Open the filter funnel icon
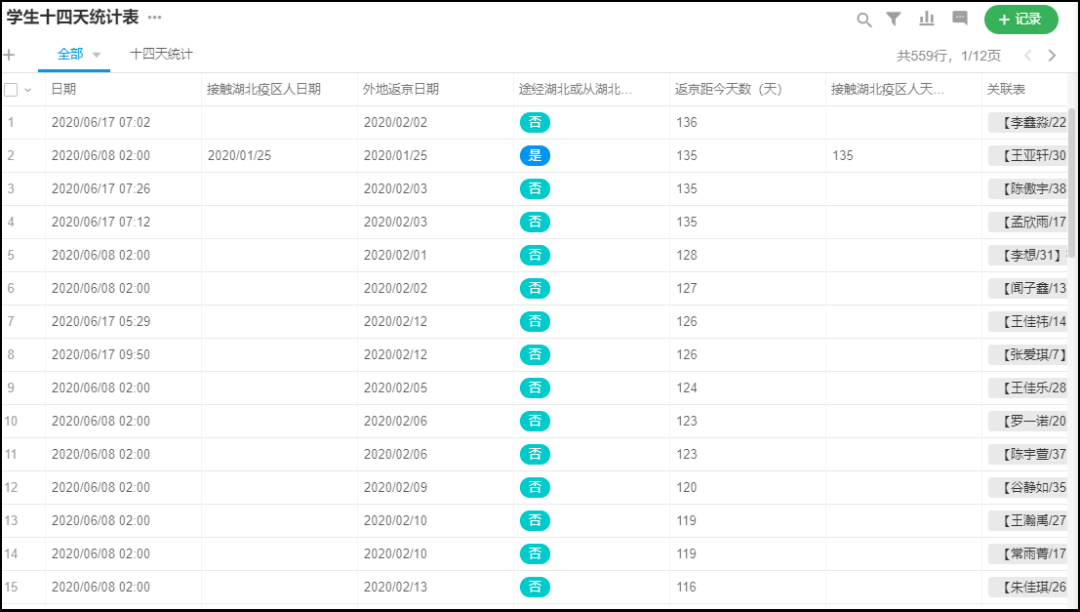Screen dimensions: 1080x612 (x=894, y=19)
